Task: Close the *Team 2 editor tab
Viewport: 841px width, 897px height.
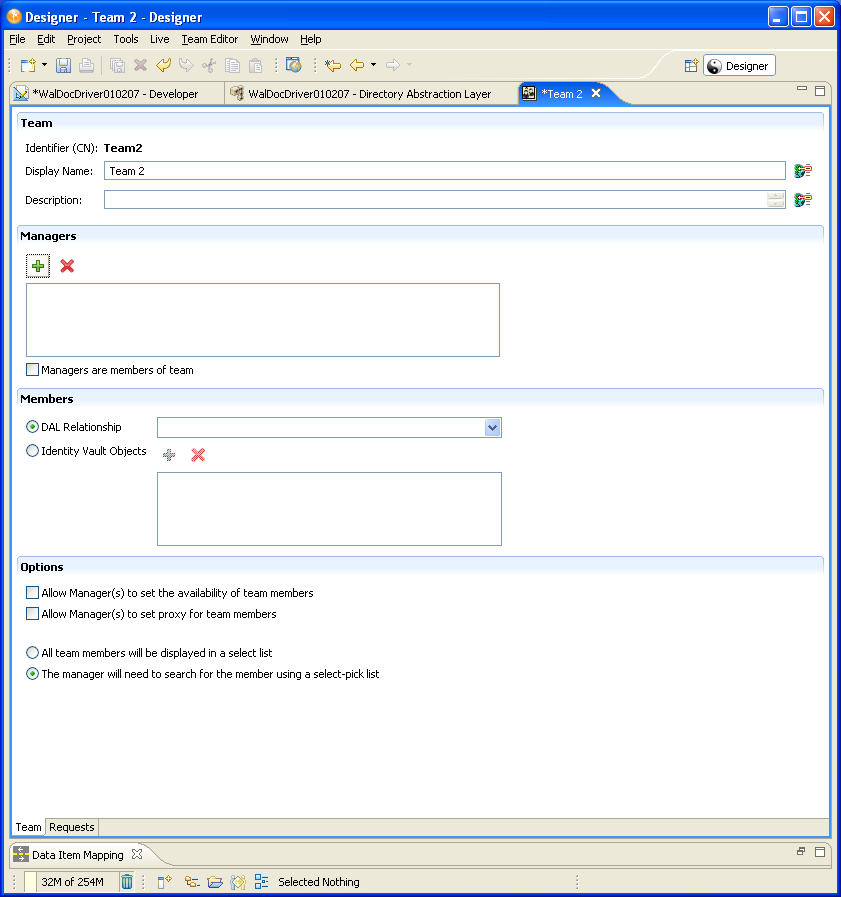Action: click(x=596, y=93)
